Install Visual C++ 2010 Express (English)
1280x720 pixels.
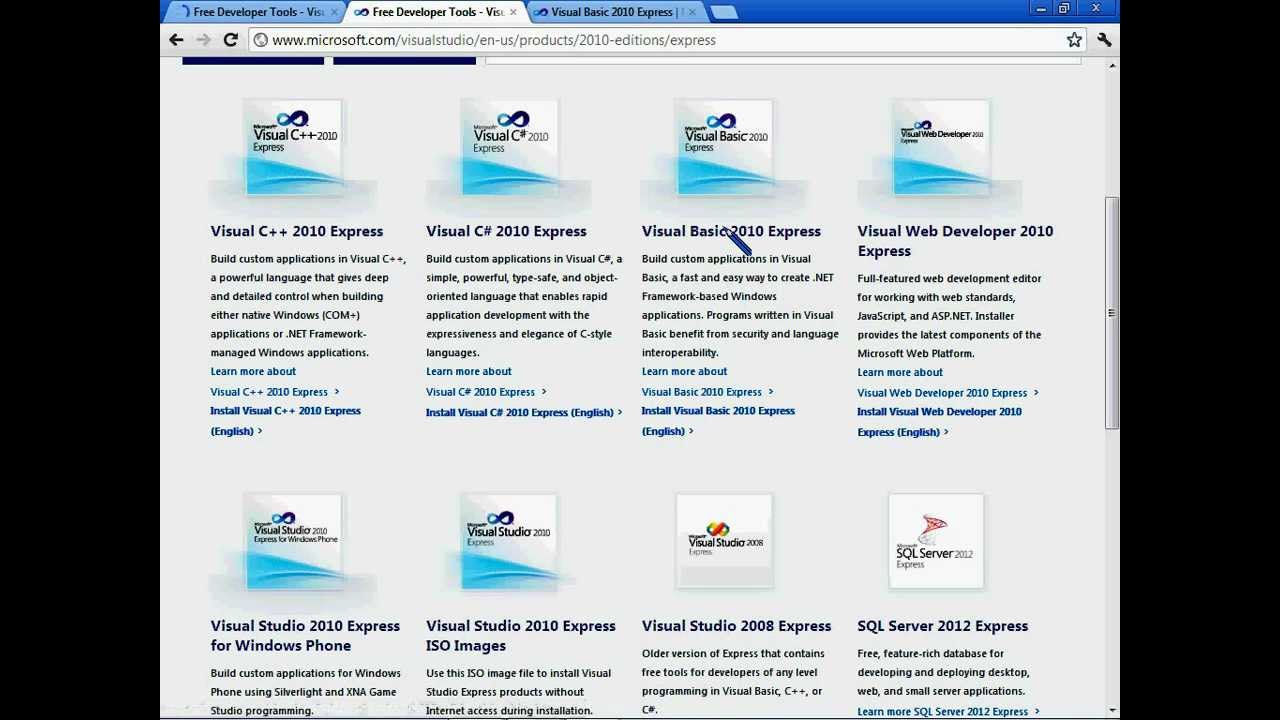(285, 421)
